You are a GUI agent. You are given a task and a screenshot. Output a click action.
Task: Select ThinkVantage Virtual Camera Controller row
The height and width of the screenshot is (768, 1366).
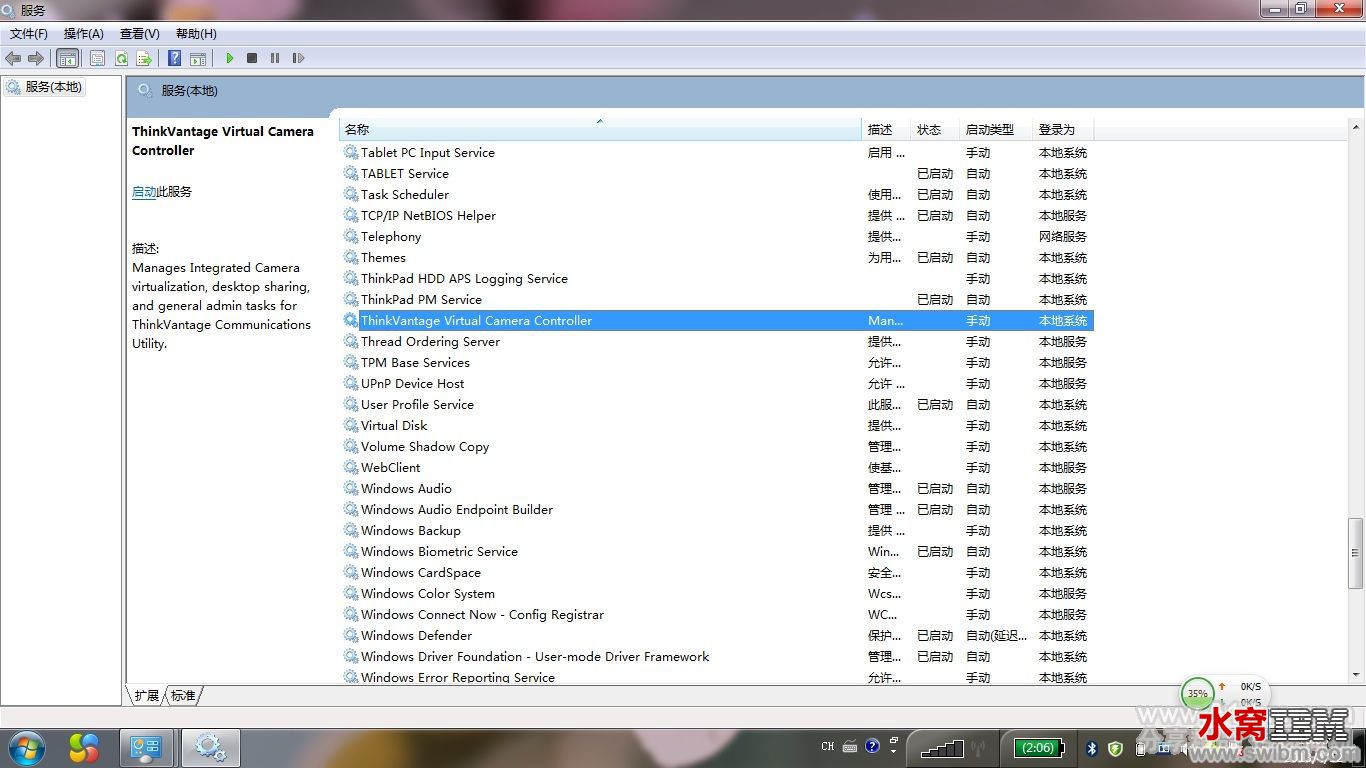pyautogui.click(x=717, y=321)
